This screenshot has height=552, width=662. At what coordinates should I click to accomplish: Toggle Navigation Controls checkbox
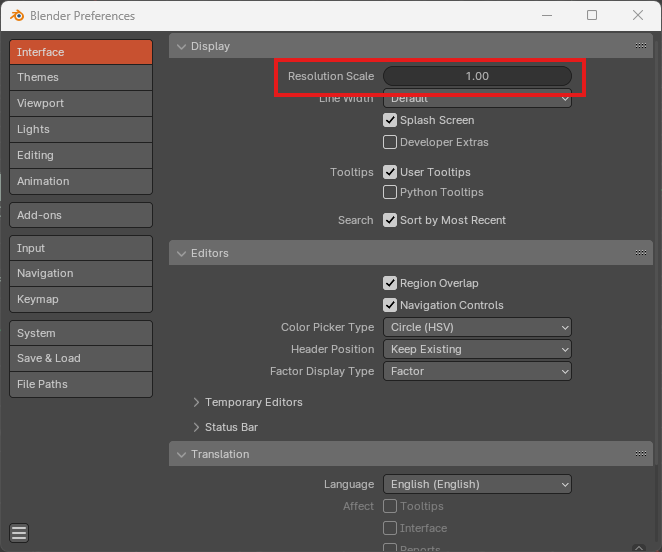(x=390, y=305)
